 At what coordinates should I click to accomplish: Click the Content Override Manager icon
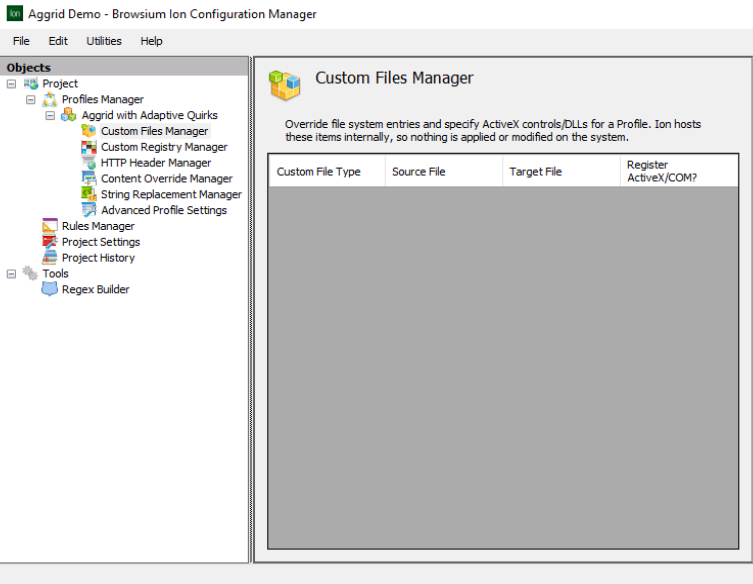[x=88, y=179]
